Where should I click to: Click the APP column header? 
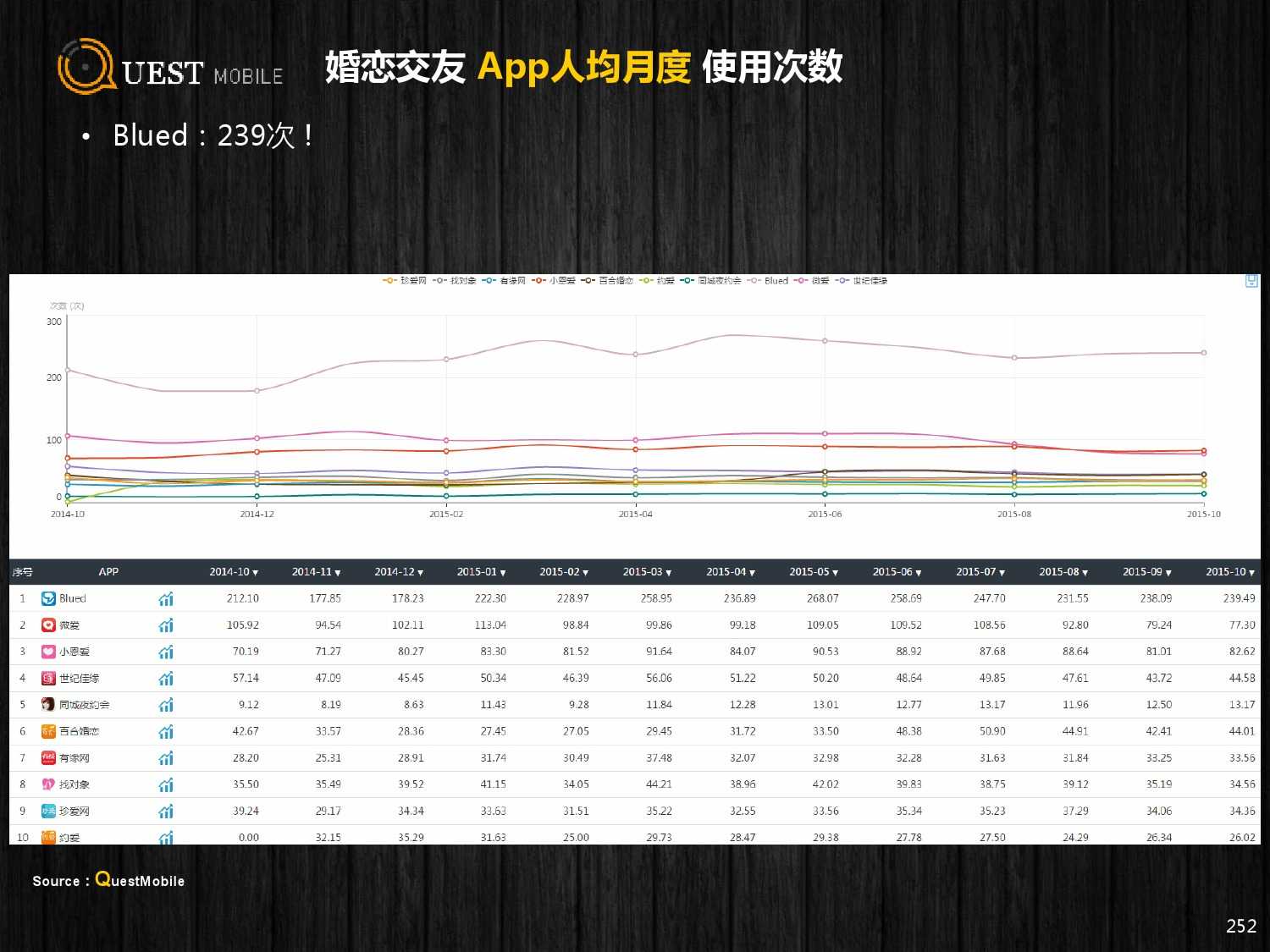tap(108, 572)
